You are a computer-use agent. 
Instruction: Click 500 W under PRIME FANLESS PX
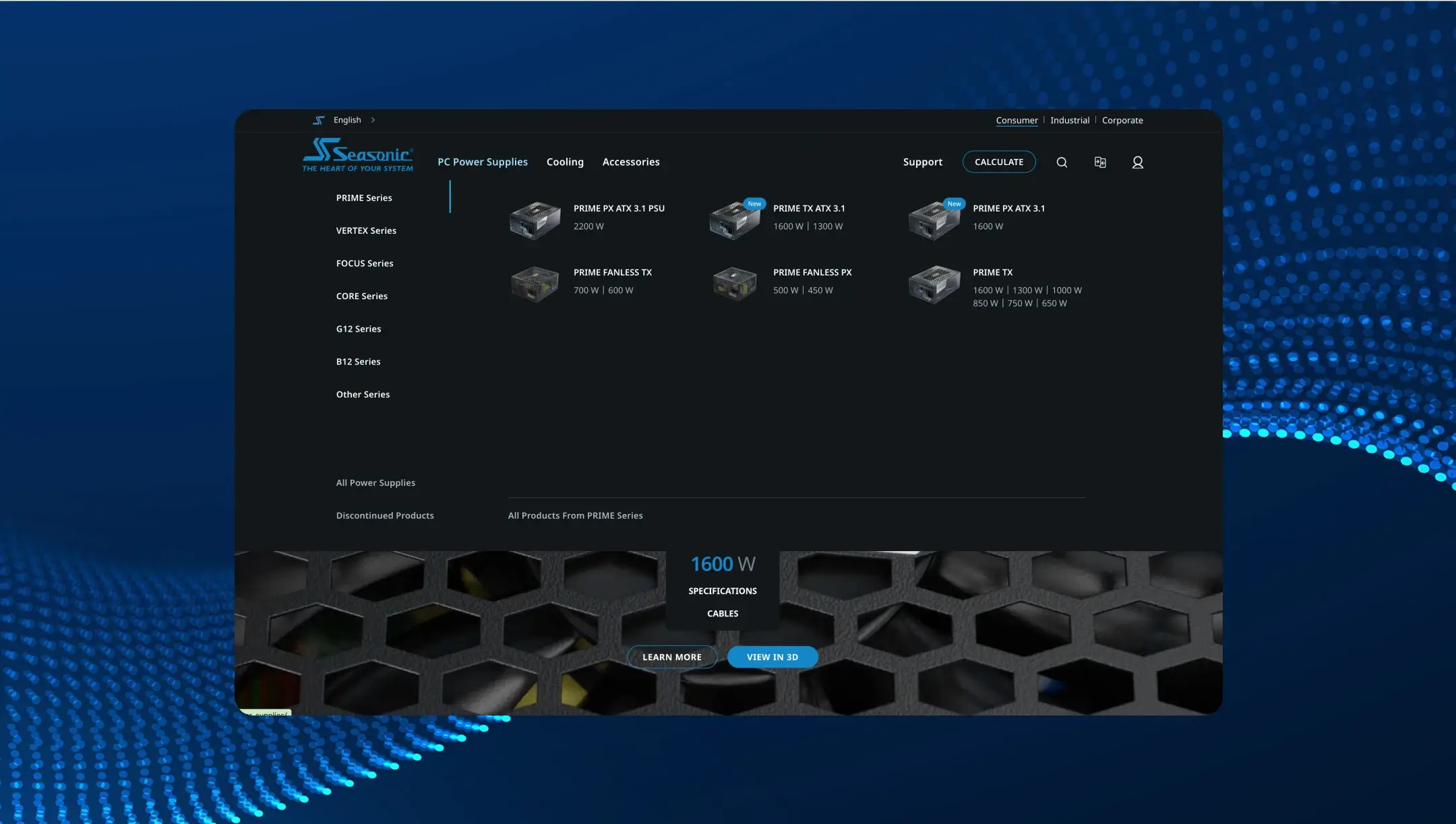click(785, 290)
